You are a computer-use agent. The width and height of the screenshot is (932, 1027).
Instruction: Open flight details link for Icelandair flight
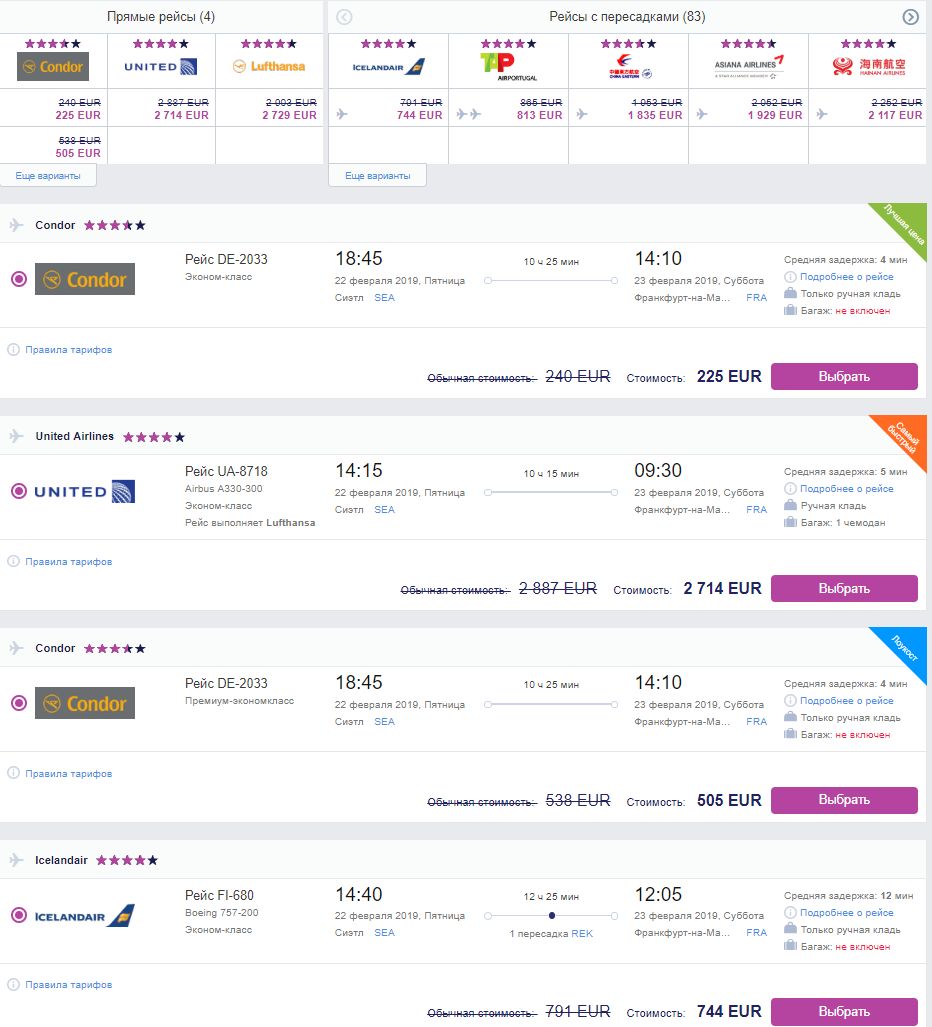(846, 913)
